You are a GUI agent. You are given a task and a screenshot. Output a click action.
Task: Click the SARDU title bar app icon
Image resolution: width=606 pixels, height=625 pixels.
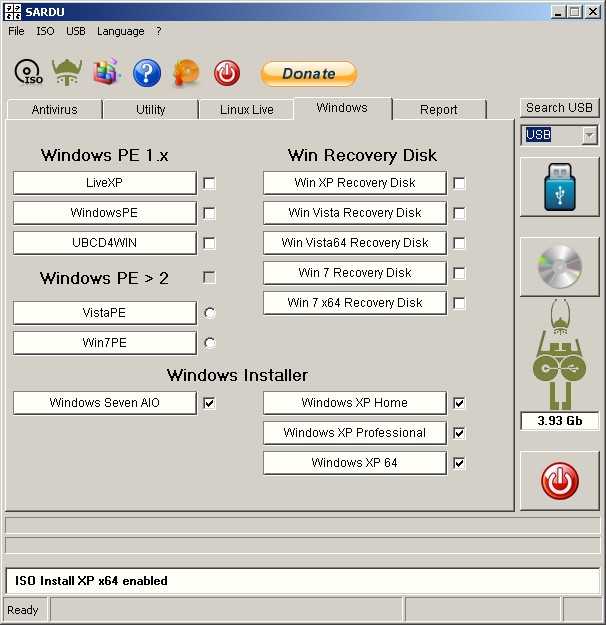(x=12, y=12)
